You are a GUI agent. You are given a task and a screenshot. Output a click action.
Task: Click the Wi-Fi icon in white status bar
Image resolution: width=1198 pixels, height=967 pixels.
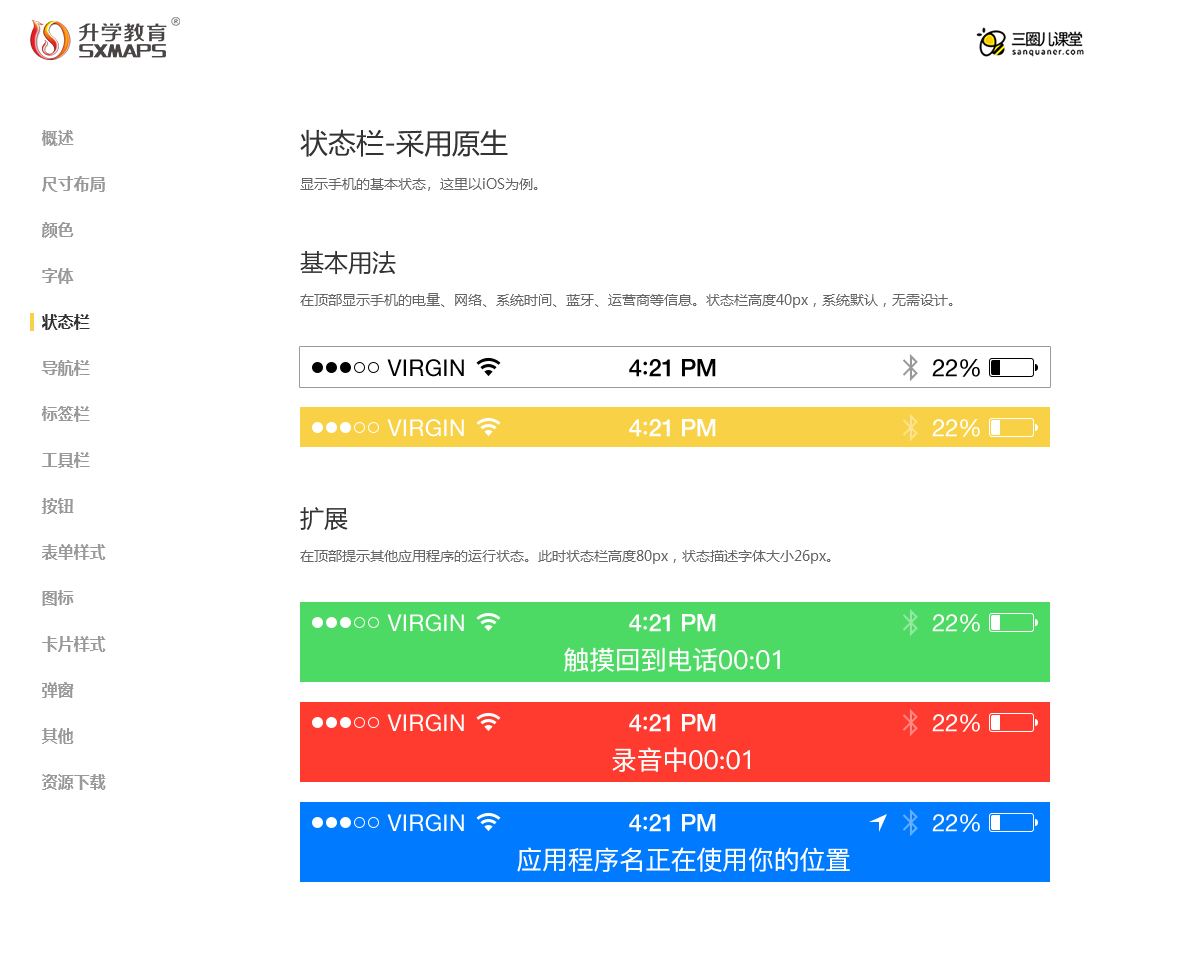489,367
